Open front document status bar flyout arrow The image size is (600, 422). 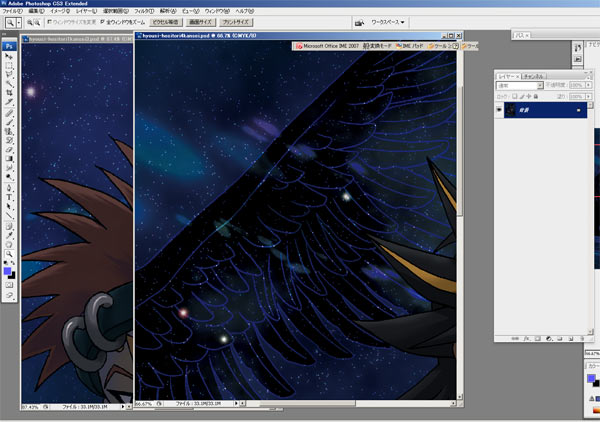(x=236, y=403)
